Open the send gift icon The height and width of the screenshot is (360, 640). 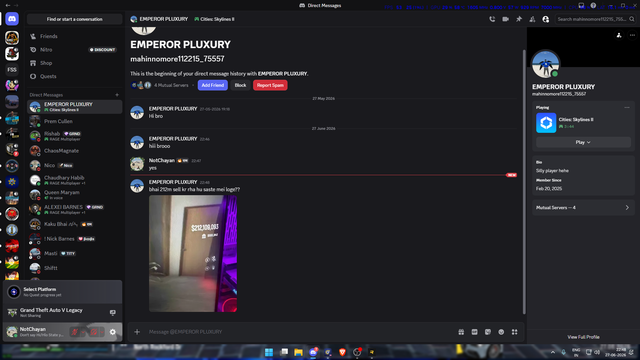pos(461,332)
